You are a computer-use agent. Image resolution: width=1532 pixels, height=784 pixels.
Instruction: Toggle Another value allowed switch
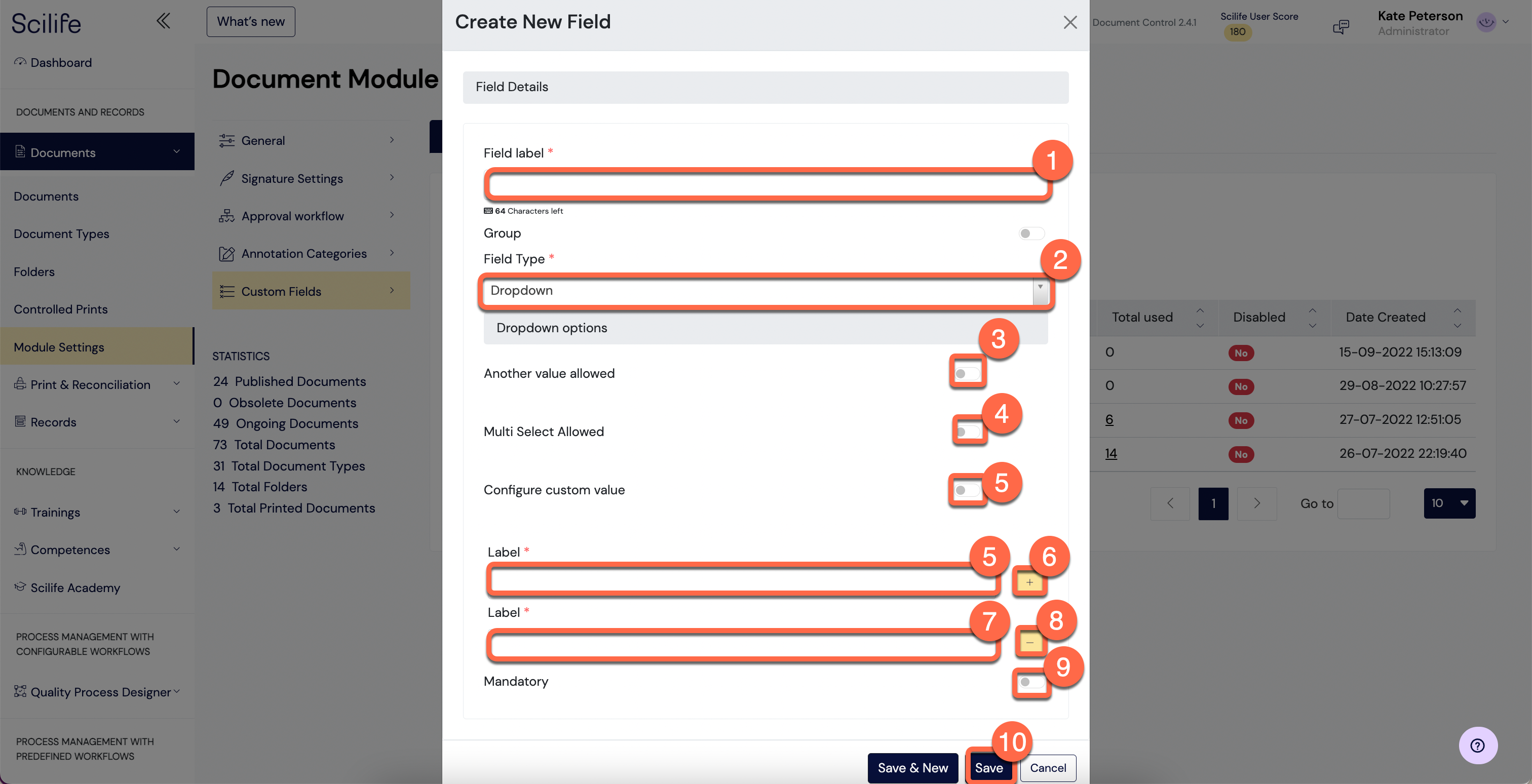967,374
